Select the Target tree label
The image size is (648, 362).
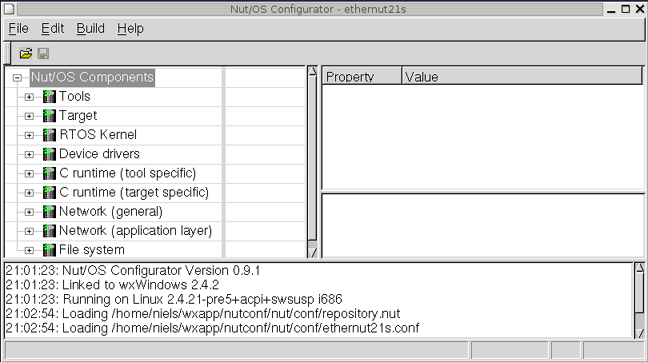coord(78,116)
